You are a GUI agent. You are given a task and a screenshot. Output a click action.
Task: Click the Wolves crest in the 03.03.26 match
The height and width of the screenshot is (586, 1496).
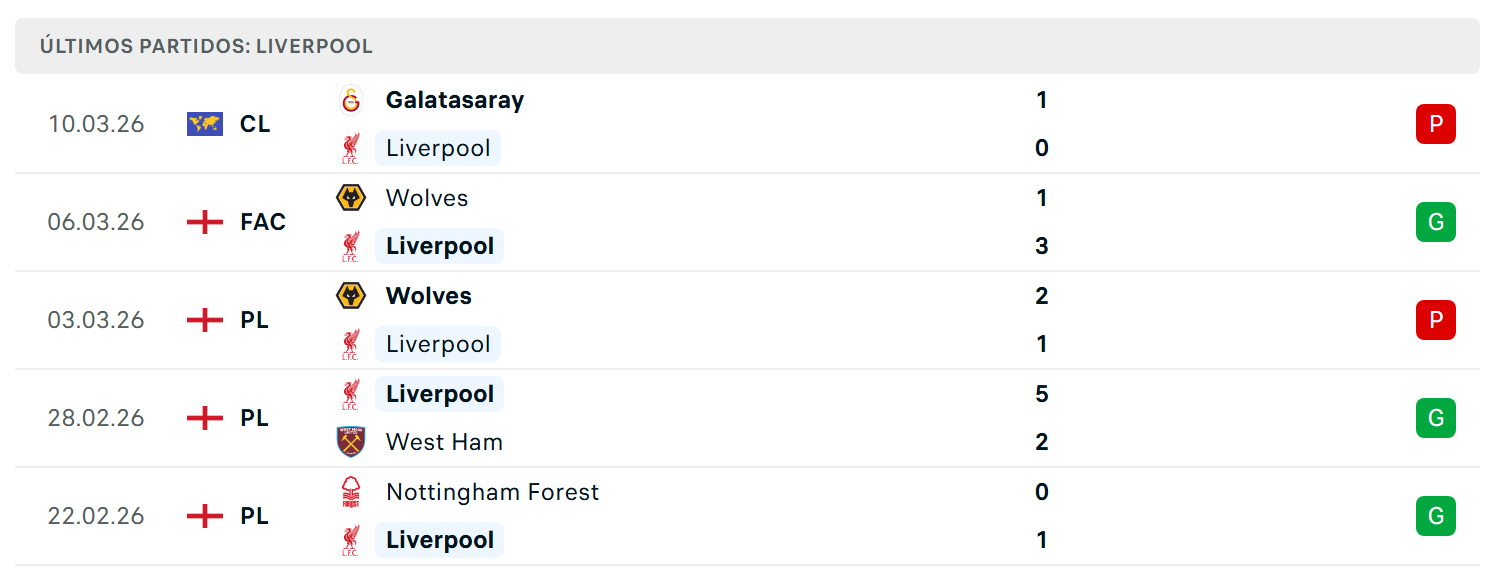(x=350, y=296)
